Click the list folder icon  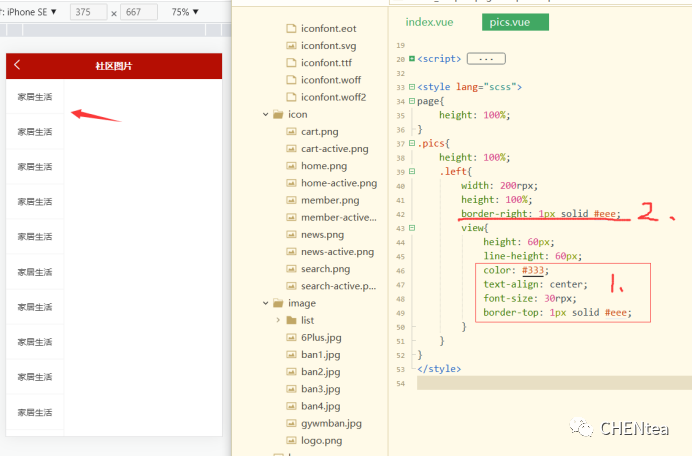point(292,320)
